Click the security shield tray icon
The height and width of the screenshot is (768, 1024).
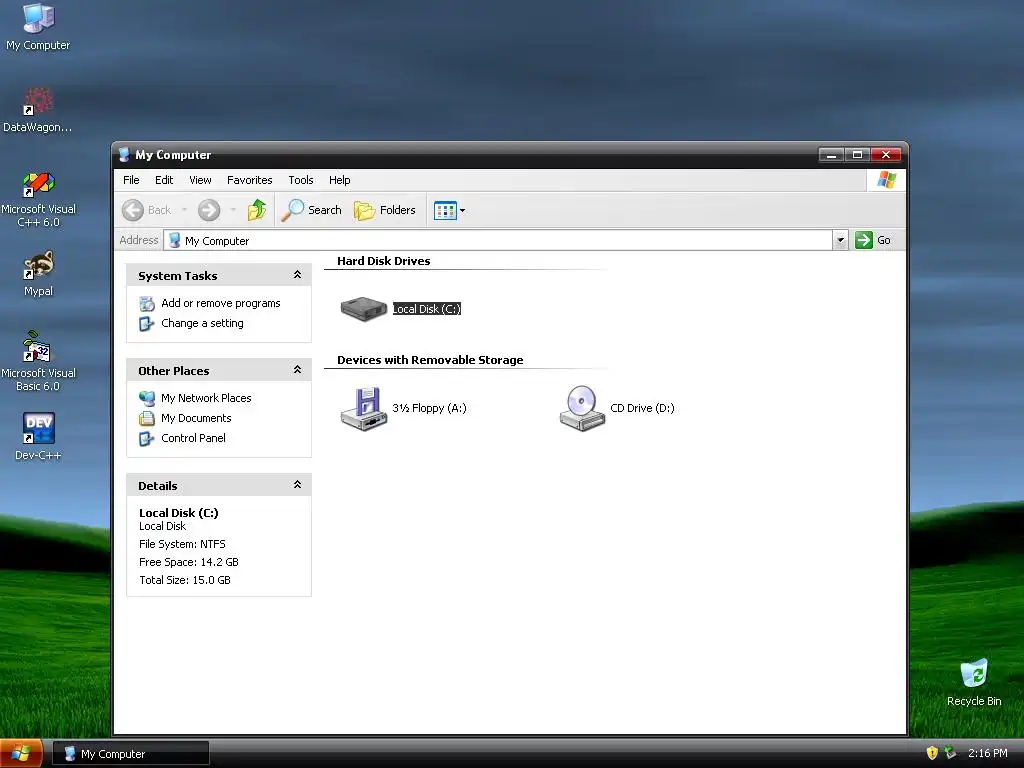click(932, 753)
